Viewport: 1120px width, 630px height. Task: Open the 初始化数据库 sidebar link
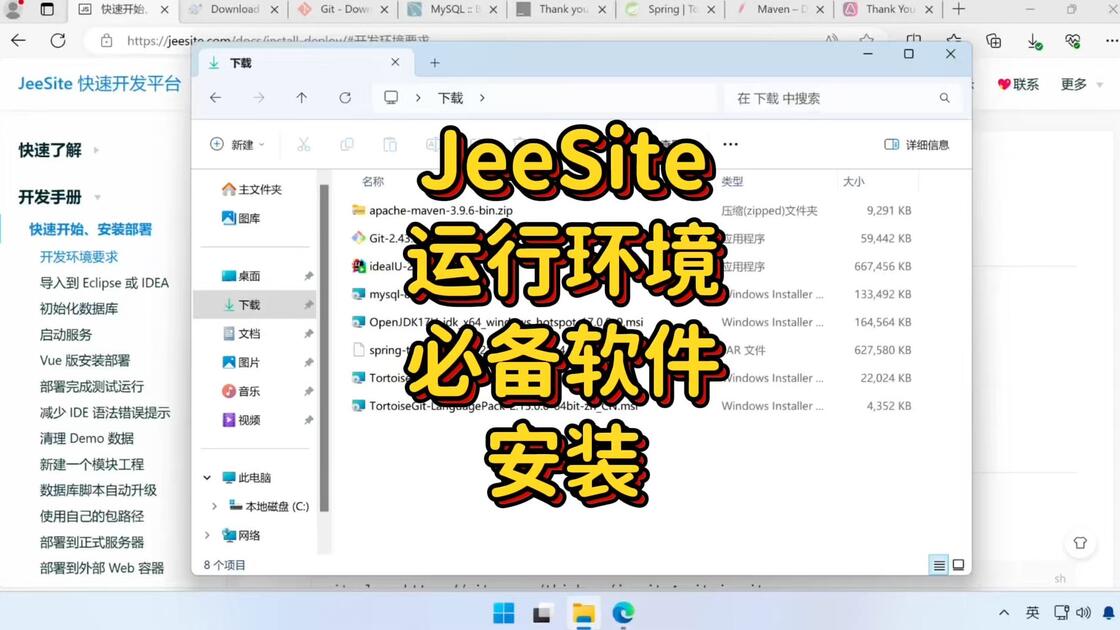coord(79,309)
